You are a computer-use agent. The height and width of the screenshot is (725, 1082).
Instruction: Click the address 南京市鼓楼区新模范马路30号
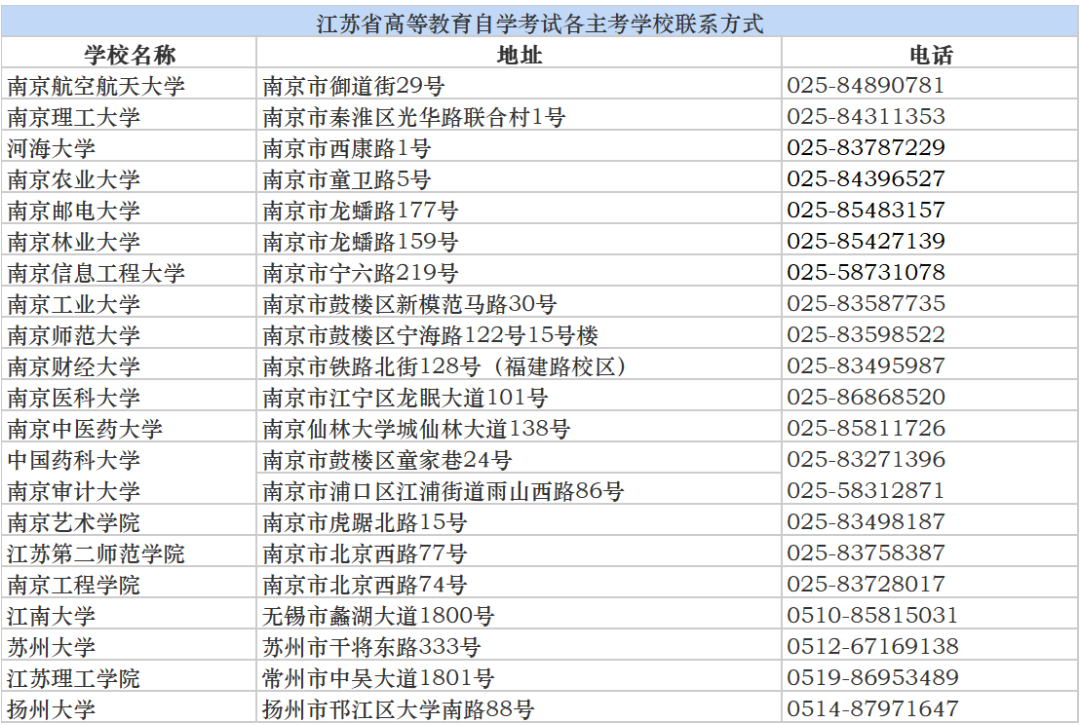point(409,304)
